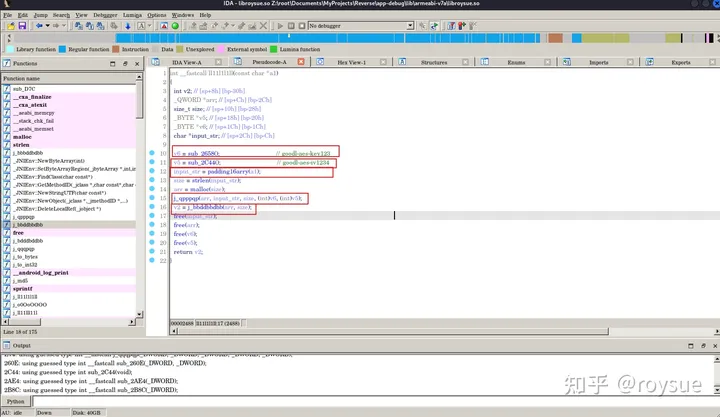Open the View menu
The height and width of the screenshot is (417, 720).
pyautogui.click(x=81, y=15)
